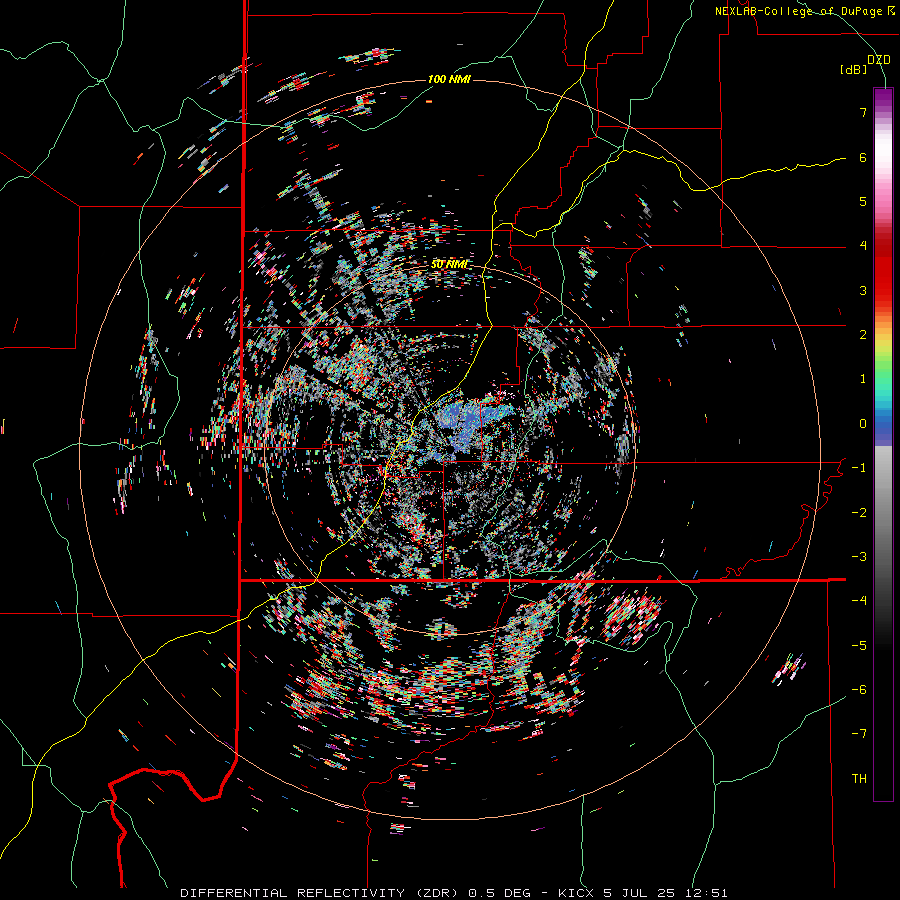Click the Differential Reflectivity KICX caption
The image size is (900, 900).
(454, 893)
